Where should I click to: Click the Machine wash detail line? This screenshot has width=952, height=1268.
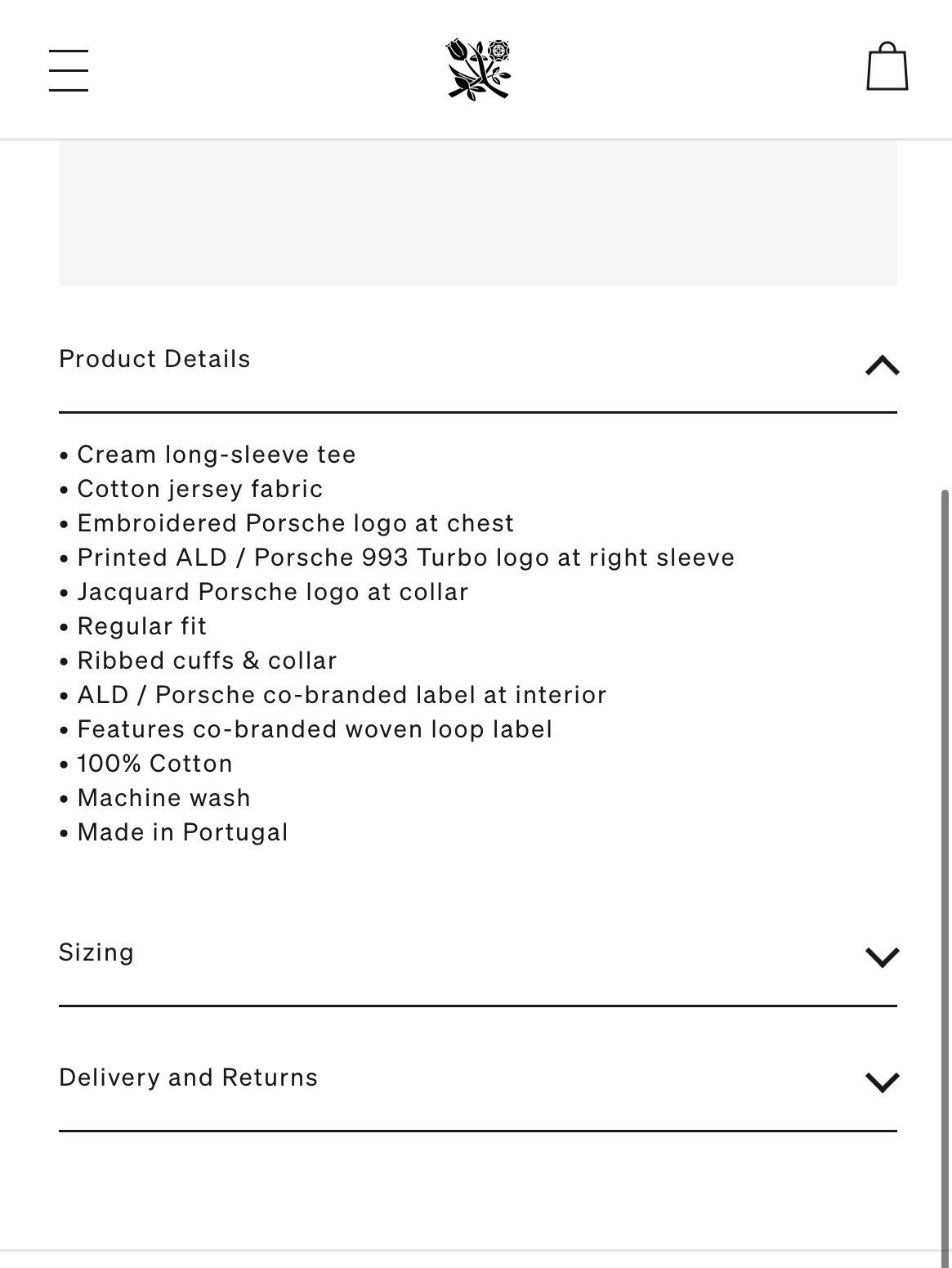155,798
